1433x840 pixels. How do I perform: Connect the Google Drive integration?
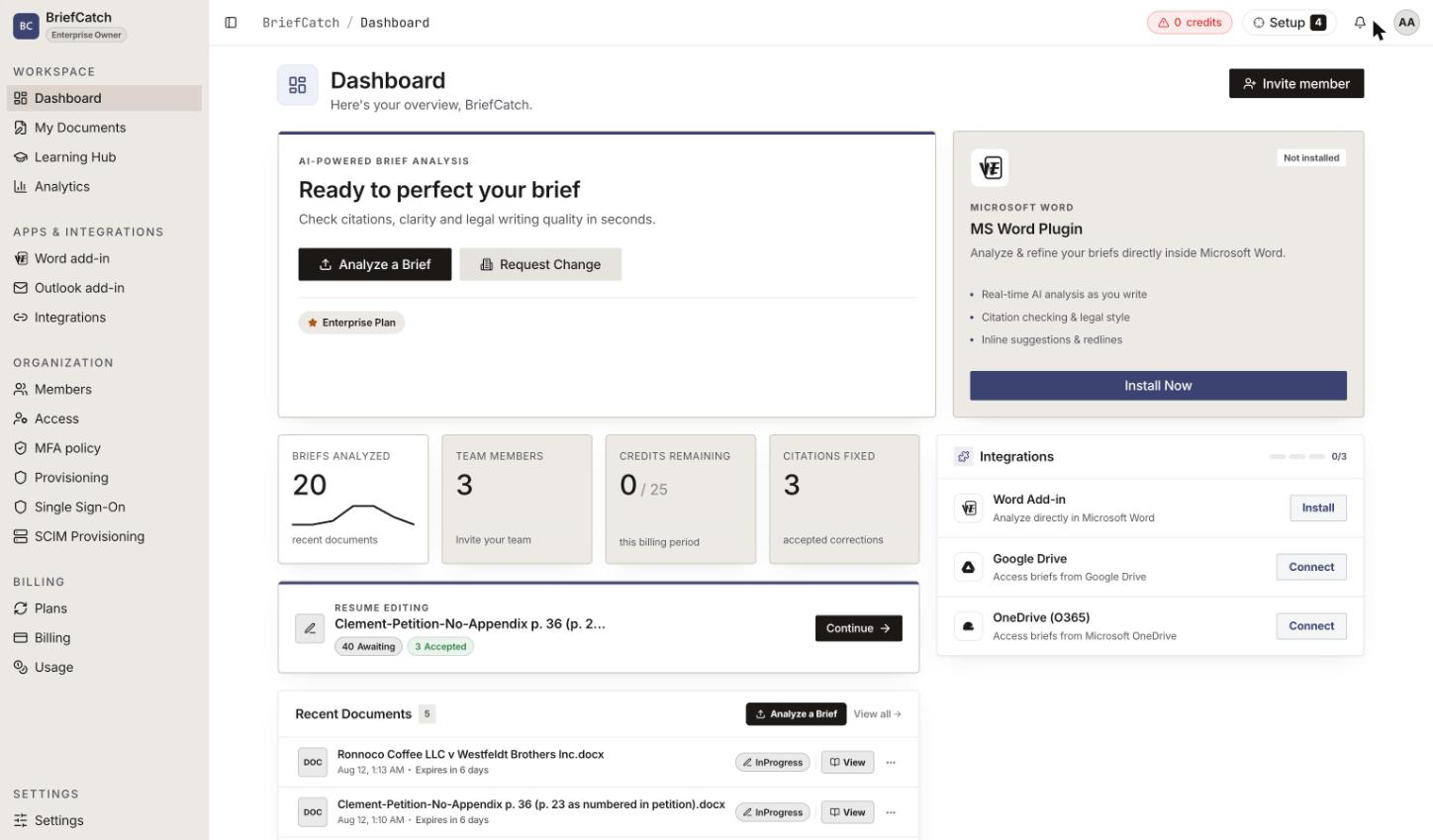1311,567
